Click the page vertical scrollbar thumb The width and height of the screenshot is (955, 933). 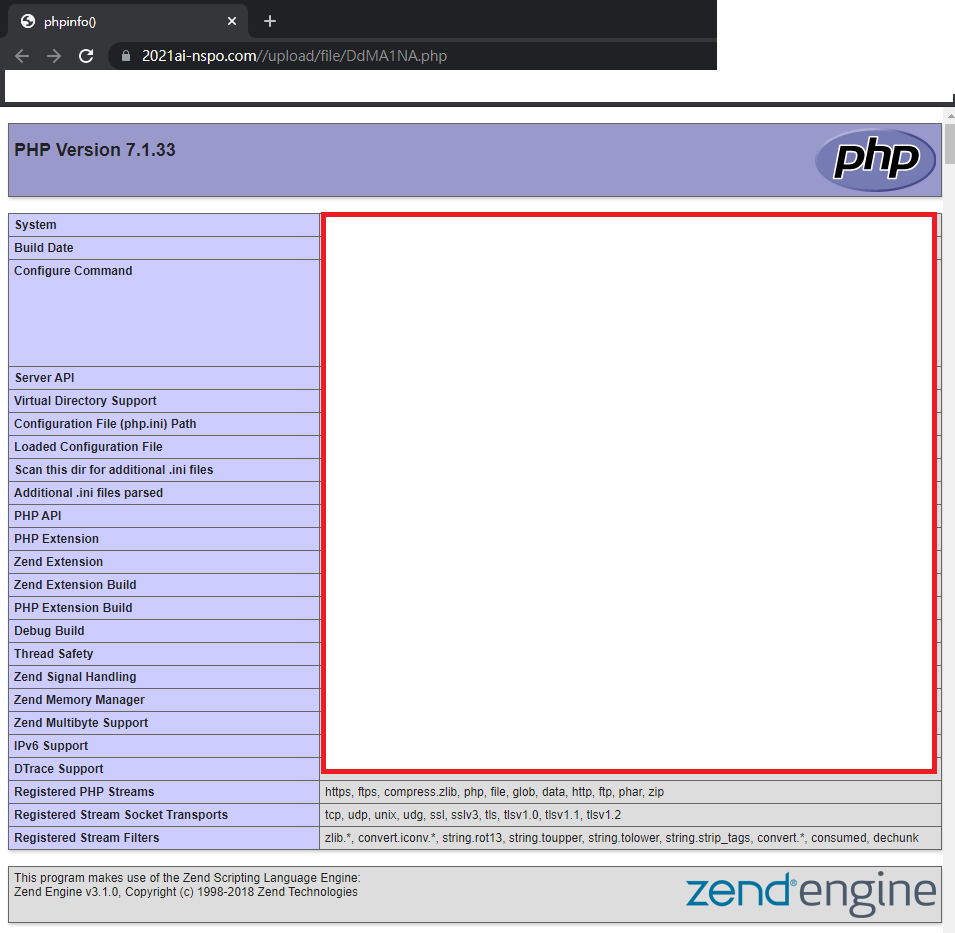950,144
